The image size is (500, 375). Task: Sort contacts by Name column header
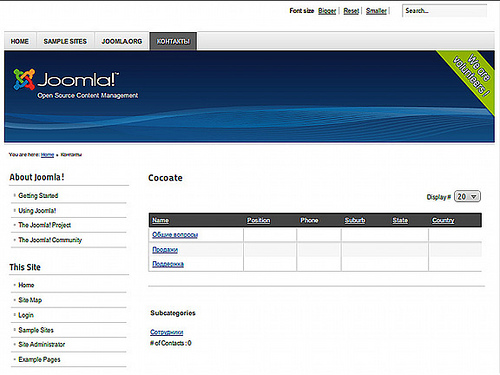[160, 220]
